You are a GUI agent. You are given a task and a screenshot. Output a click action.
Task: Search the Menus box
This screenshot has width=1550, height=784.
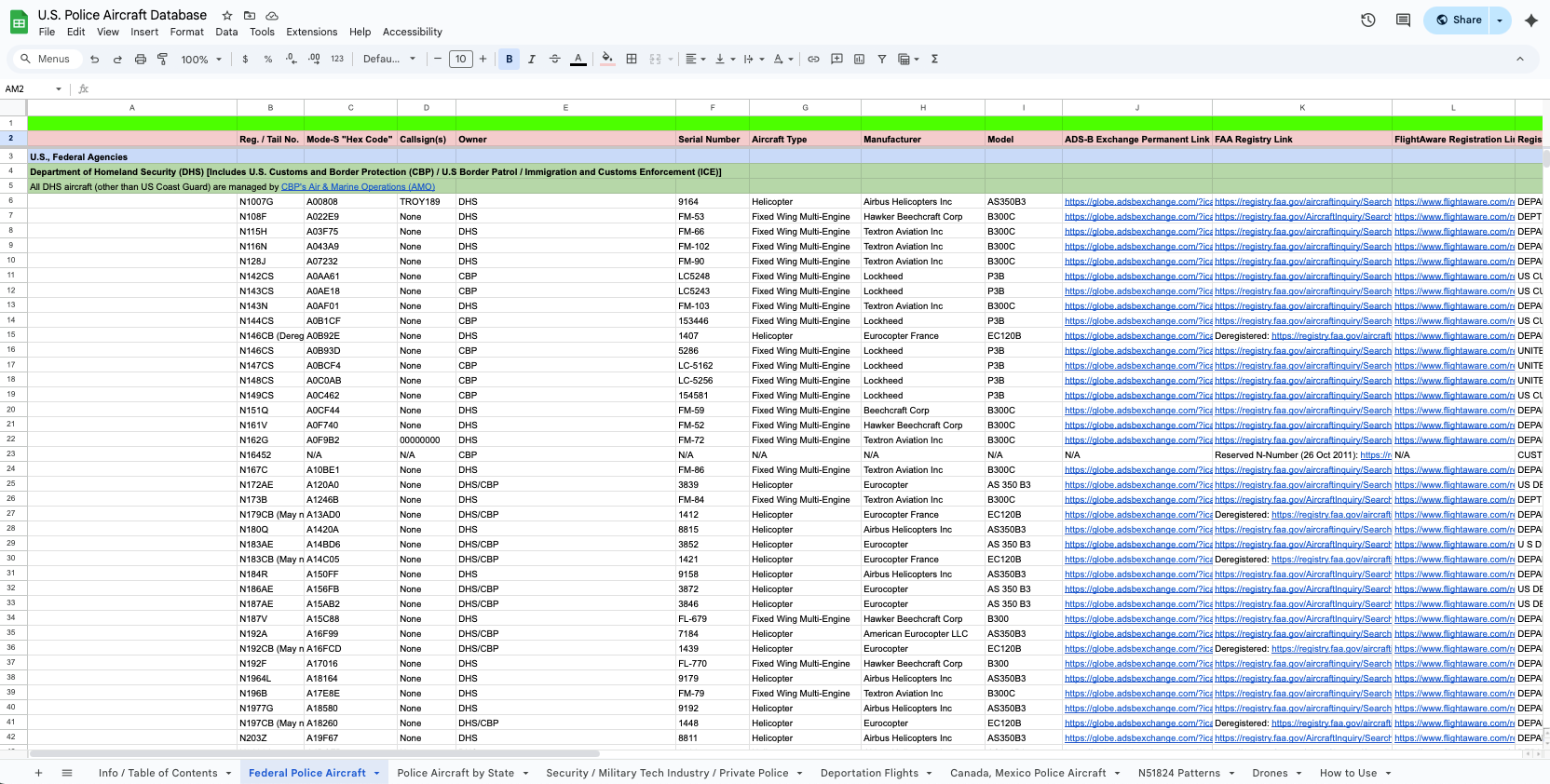(46, 59)
